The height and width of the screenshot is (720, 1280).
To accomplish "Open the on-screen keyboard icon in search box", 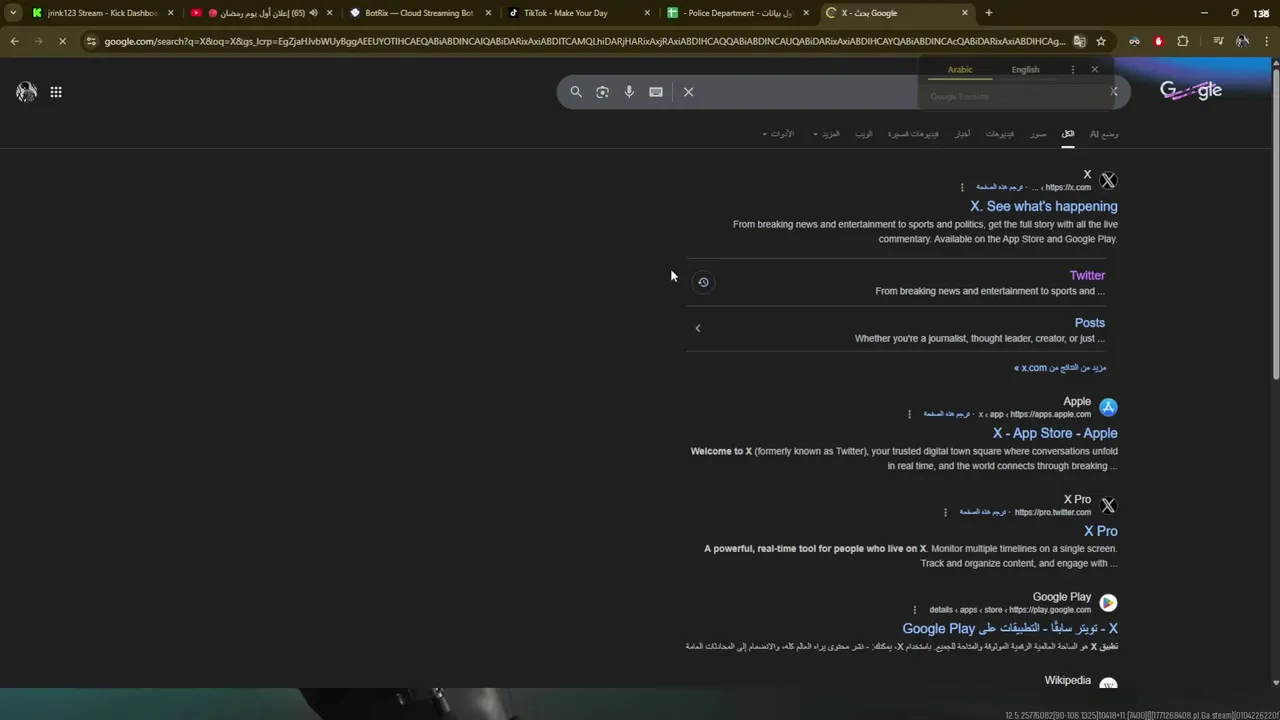I will coord(656,92).
